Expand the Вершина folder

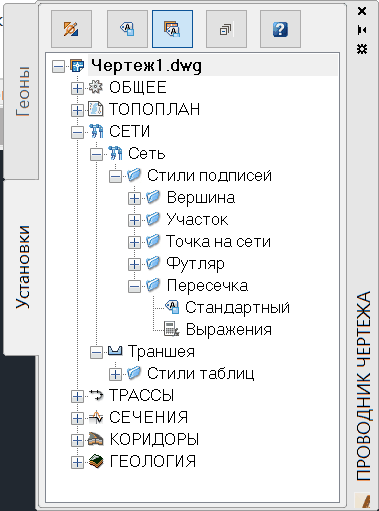click(x=134, y=199)
